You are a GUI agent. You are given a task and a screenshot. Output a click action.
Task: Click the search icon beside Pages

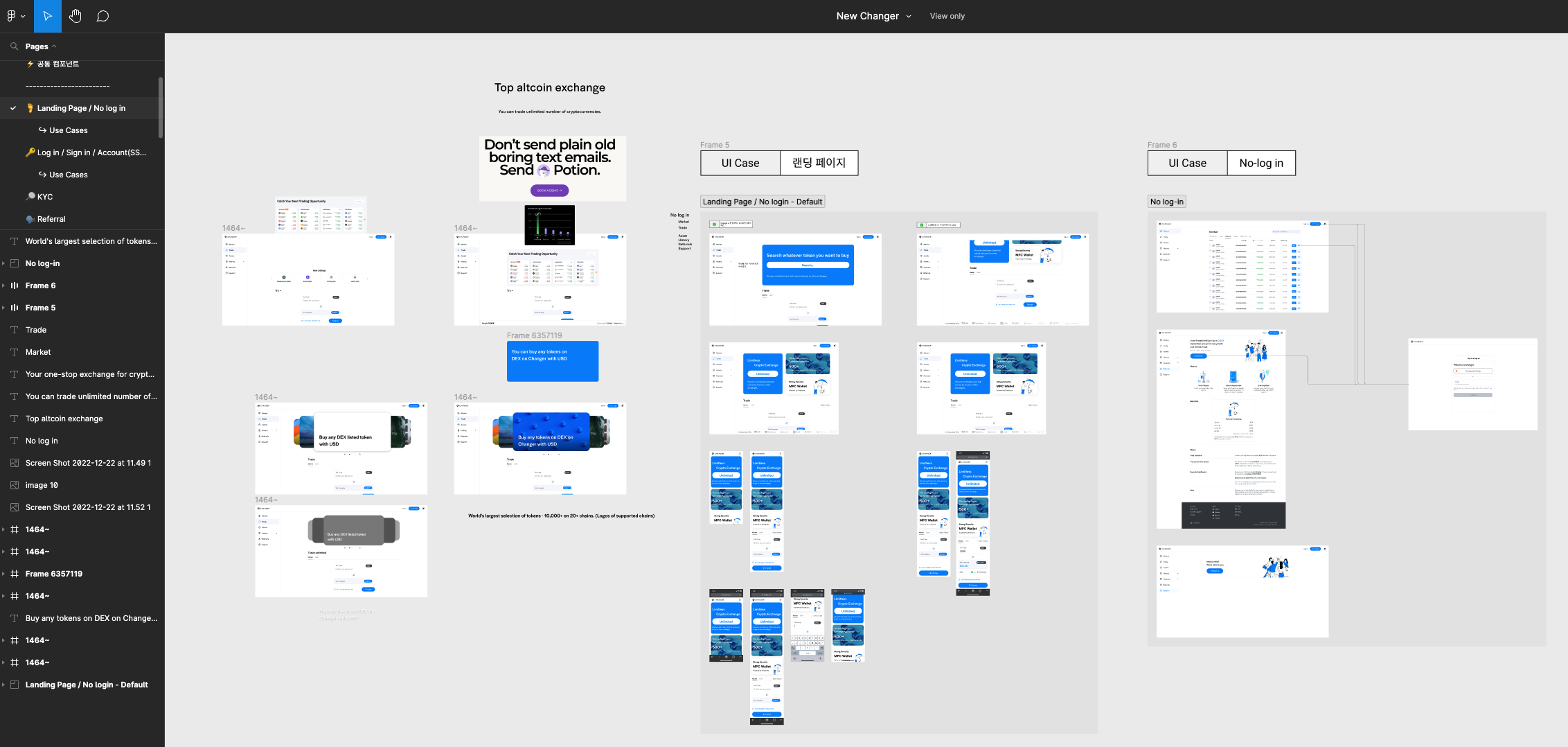(14, 46)
